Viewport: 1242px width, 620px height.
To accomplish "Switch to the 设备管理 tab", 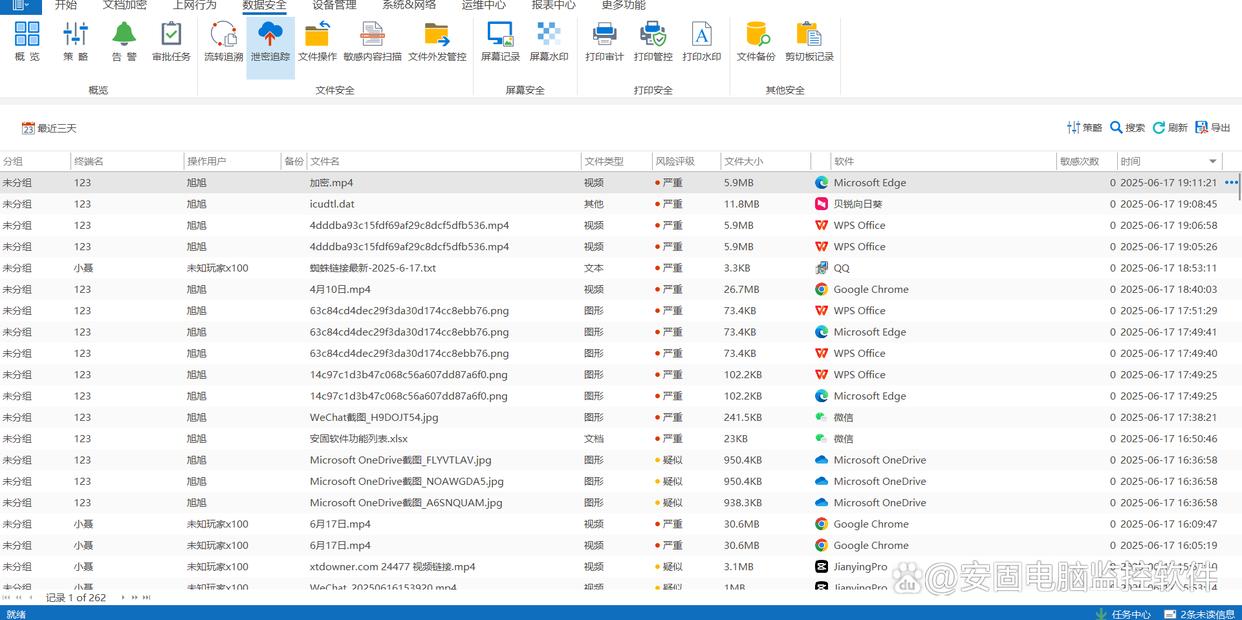I will tap(334, 5).
